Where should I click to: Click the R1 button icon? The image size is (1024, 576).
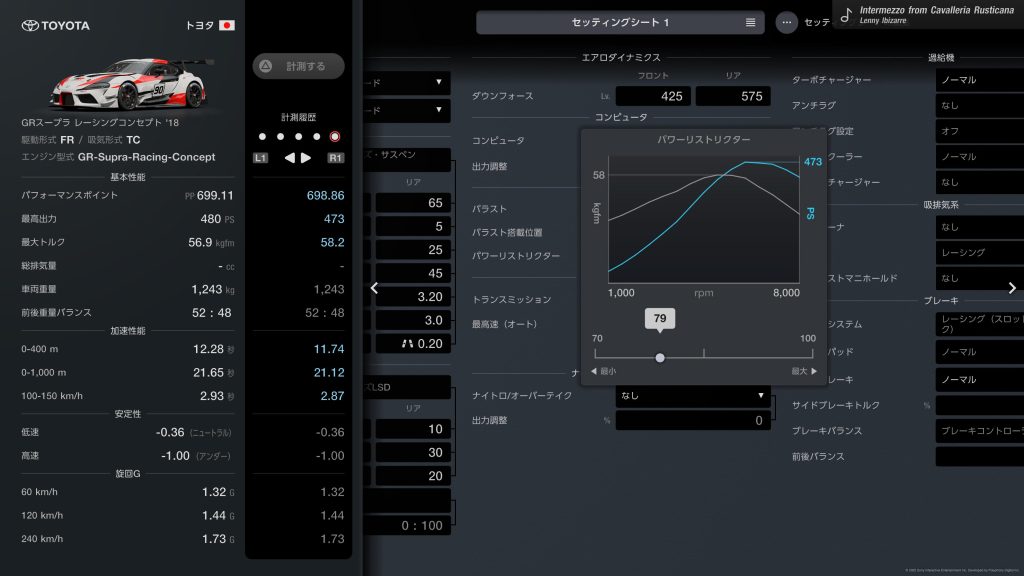click(336, 157)
